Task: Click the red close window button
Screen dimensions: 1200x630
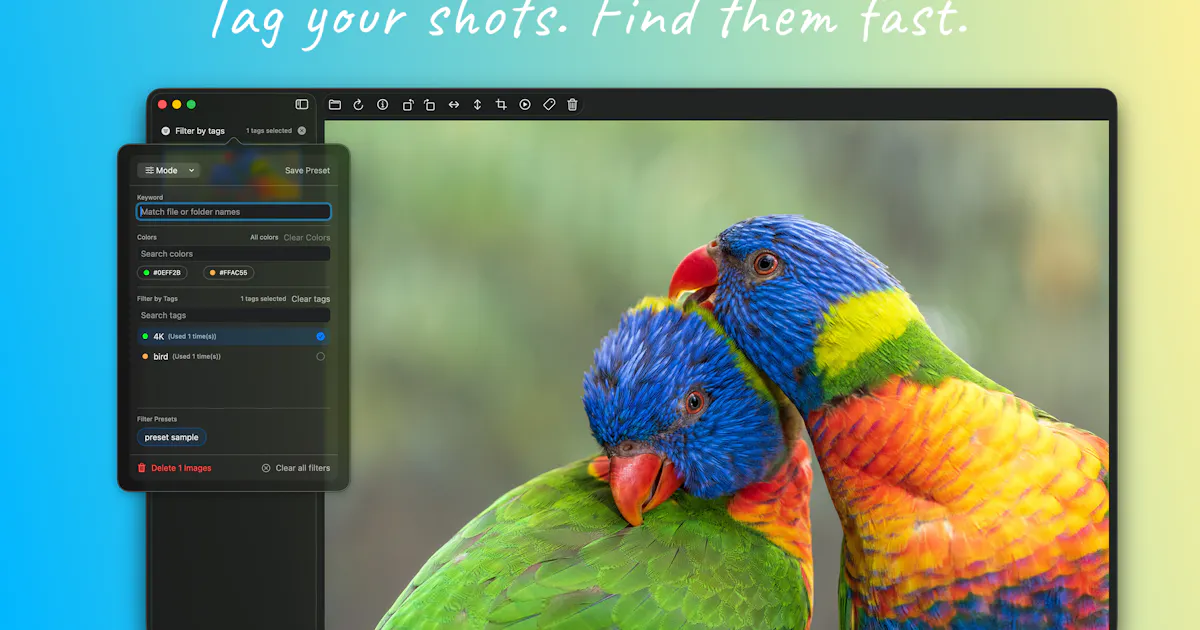Action: point(163,104)
